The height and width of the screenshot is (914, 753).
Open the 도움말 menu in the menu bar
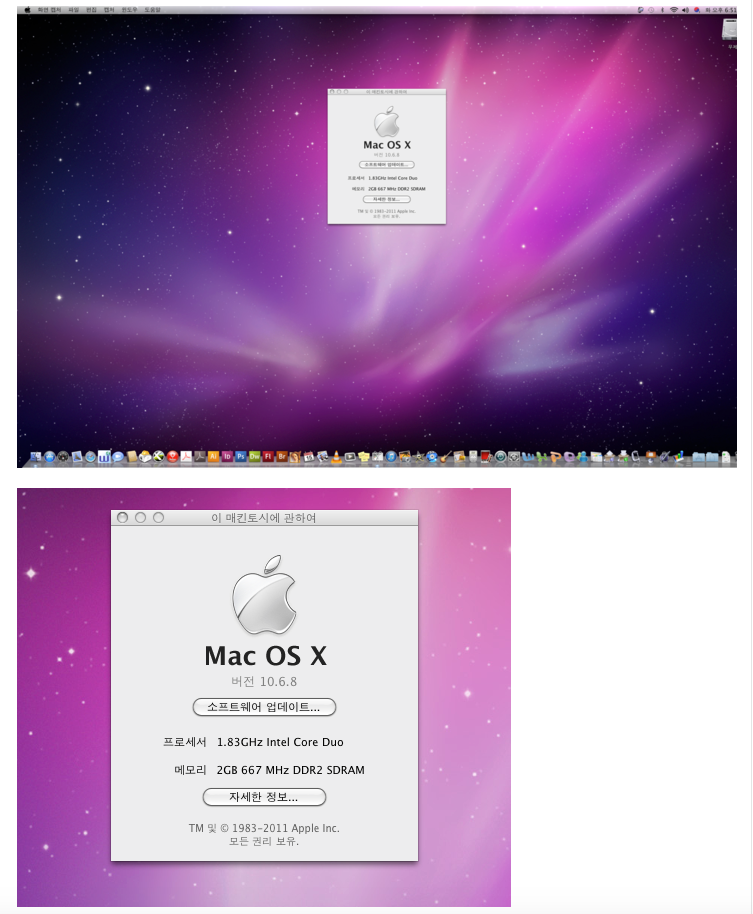(151, 9)
